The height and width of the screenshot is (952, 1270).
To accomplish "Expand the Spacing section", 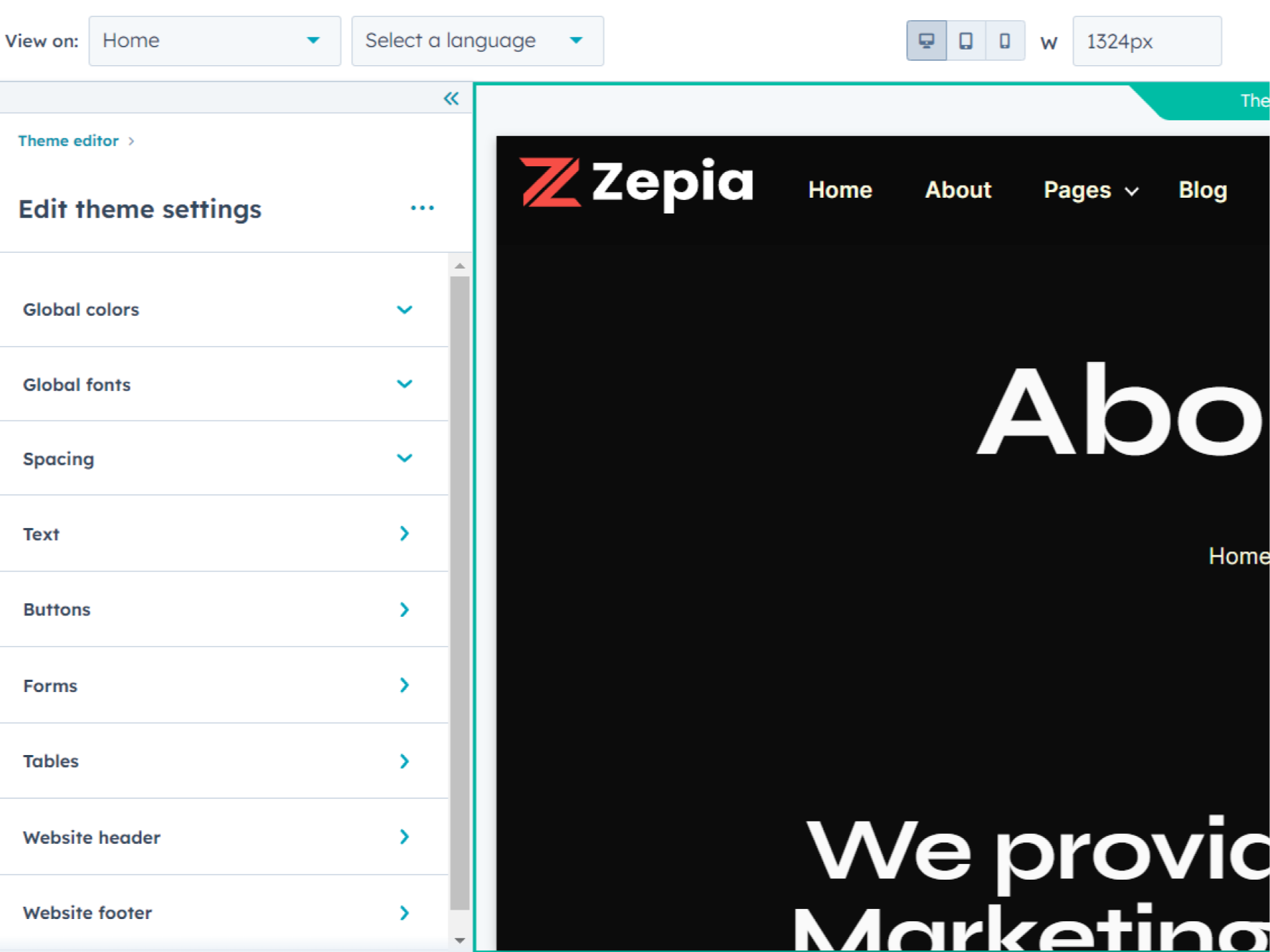I will click(x=404, y=458).
